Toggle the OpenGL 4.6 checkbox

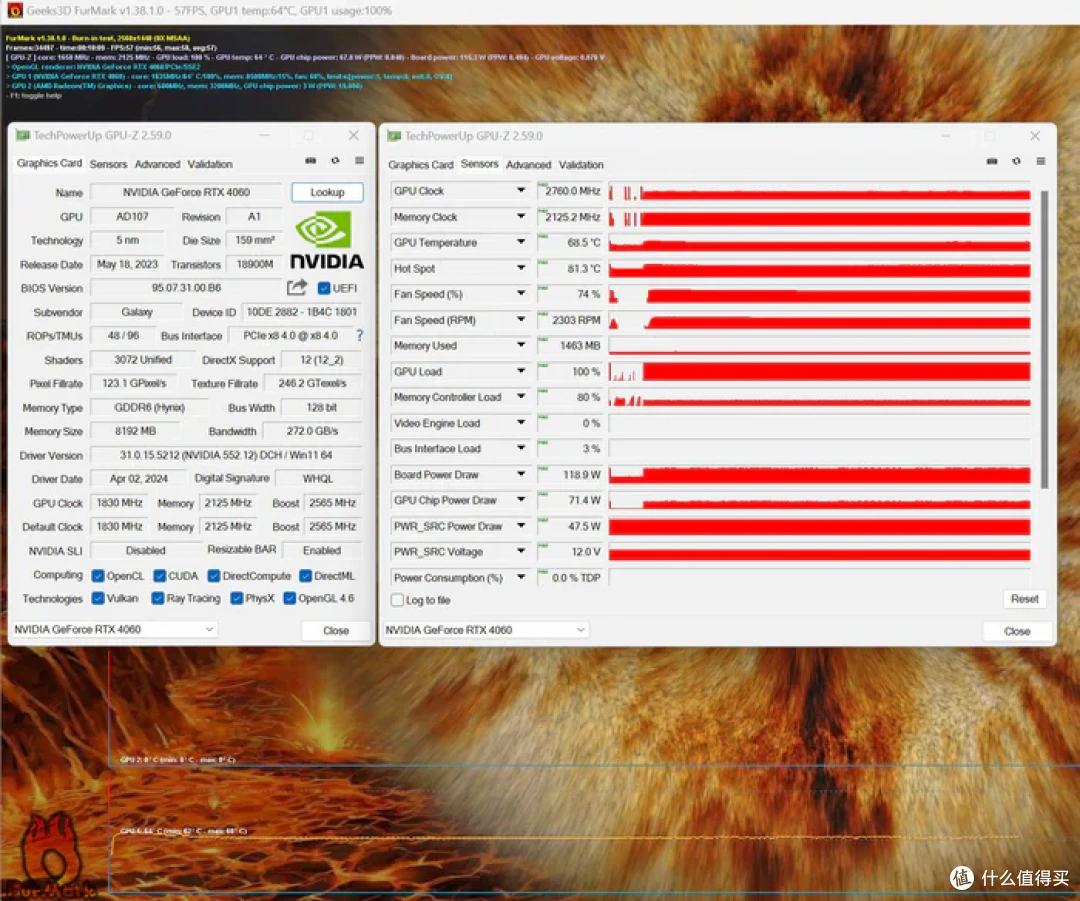point(289,598)
